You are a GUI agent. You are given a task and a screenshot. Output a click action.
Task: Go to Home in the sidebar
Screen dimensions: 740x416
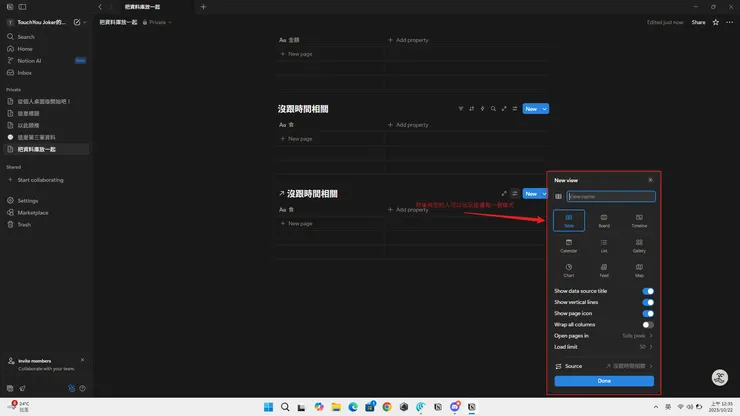point(46,49)
